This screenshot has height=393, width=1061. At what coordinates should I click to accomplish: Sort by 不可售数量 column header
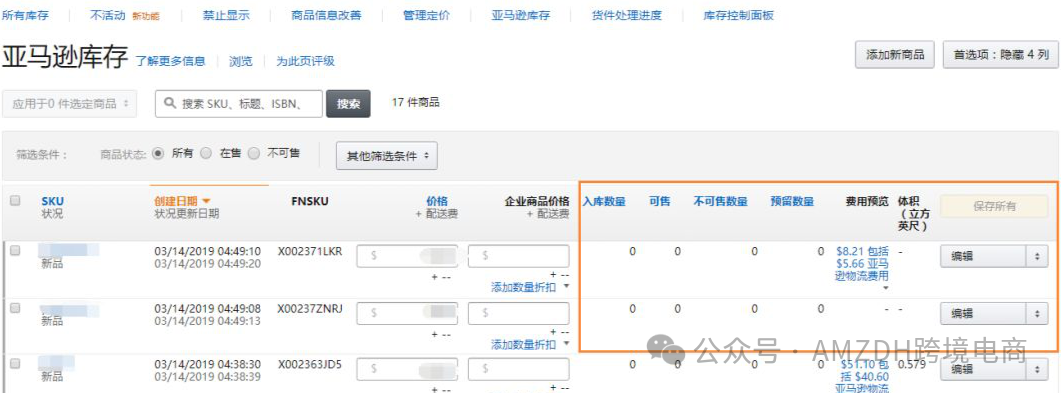click(721, 201)
